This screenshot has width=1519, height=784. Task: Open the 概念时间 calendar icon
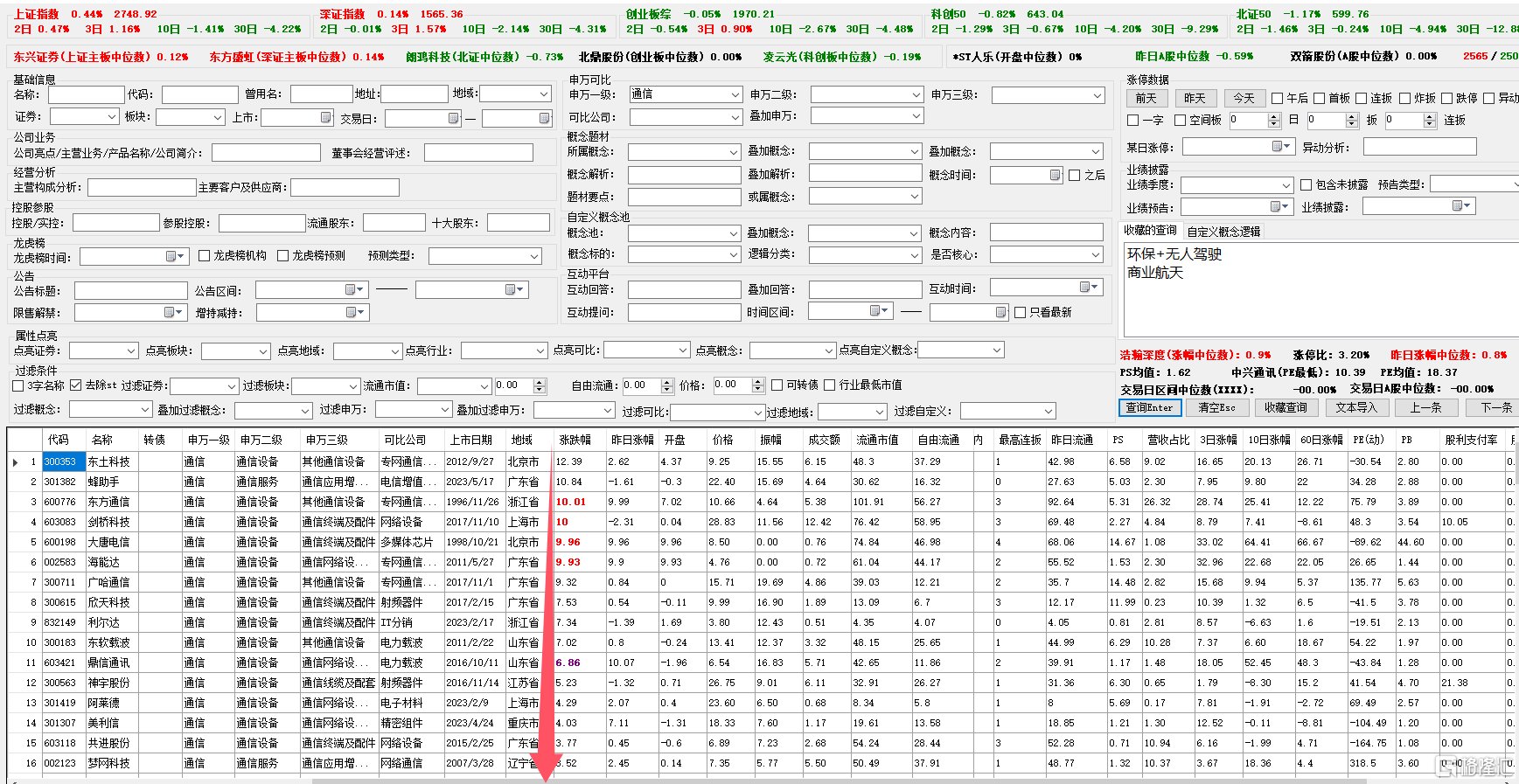tap(1055, 175)
